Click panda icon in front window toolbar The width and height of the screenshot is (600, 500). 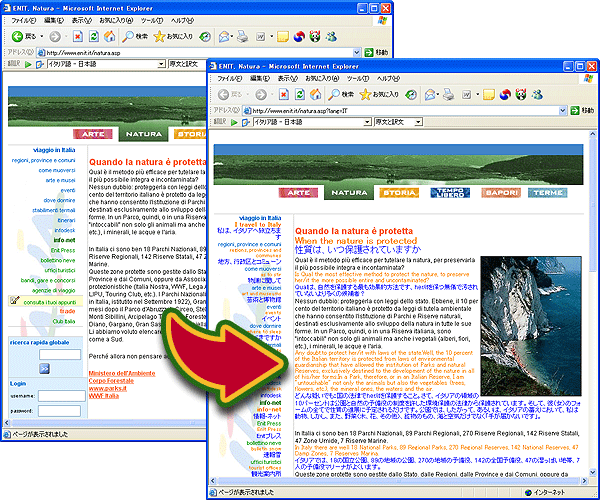(521, 94)
